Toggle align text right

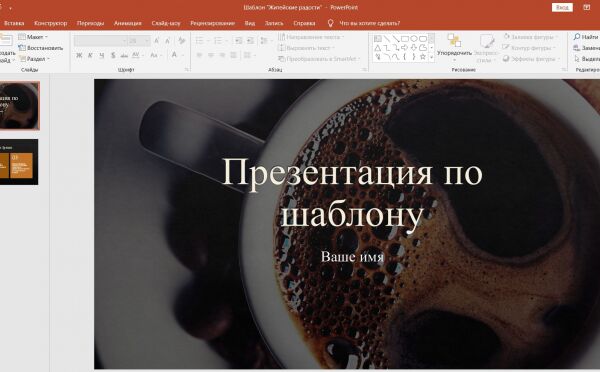tap(222, 55)
